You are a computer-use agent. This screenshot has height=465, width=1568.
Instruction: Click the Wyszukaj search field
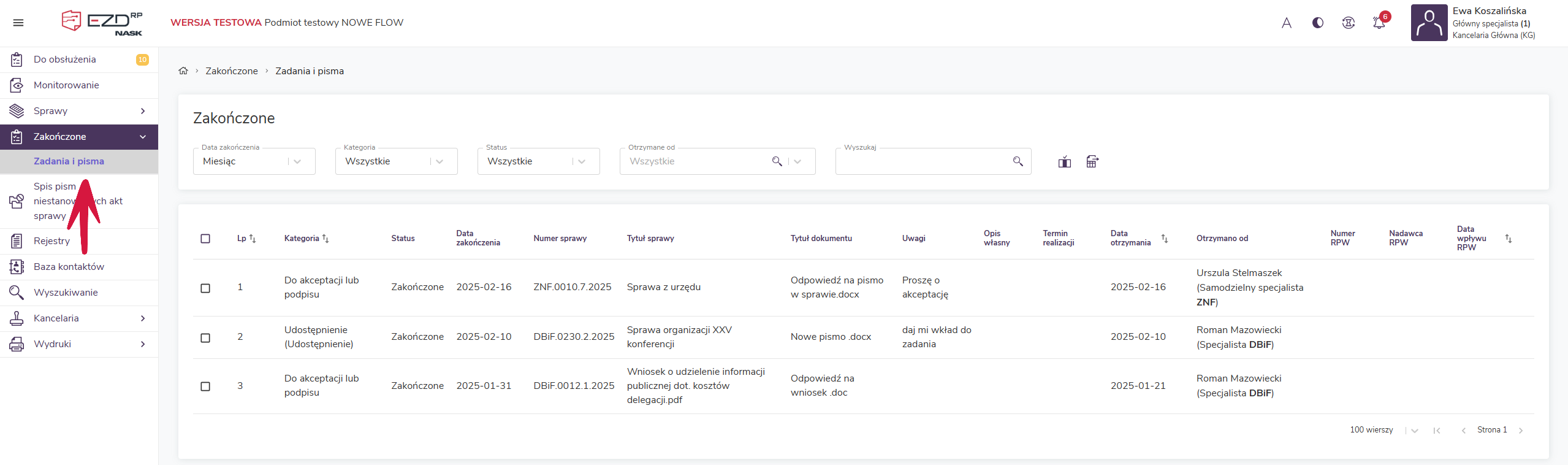pos(923,161)
